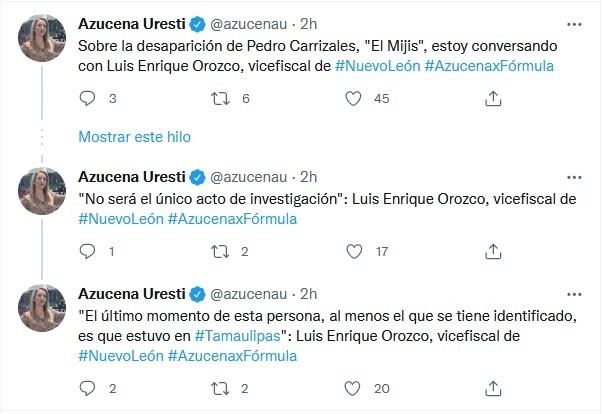The height and width of the screenshot is (414, 603).
Task: Reply to the "único acto de investigación" tweet
Action: pyautogui.click(x=87, y=251)
